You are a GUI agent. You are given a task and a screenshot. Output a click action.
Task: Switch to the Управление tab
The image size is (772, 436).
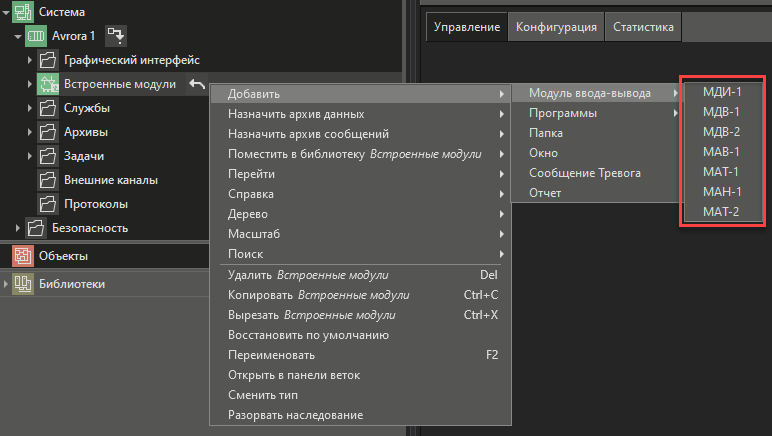[x=467, y=27]
